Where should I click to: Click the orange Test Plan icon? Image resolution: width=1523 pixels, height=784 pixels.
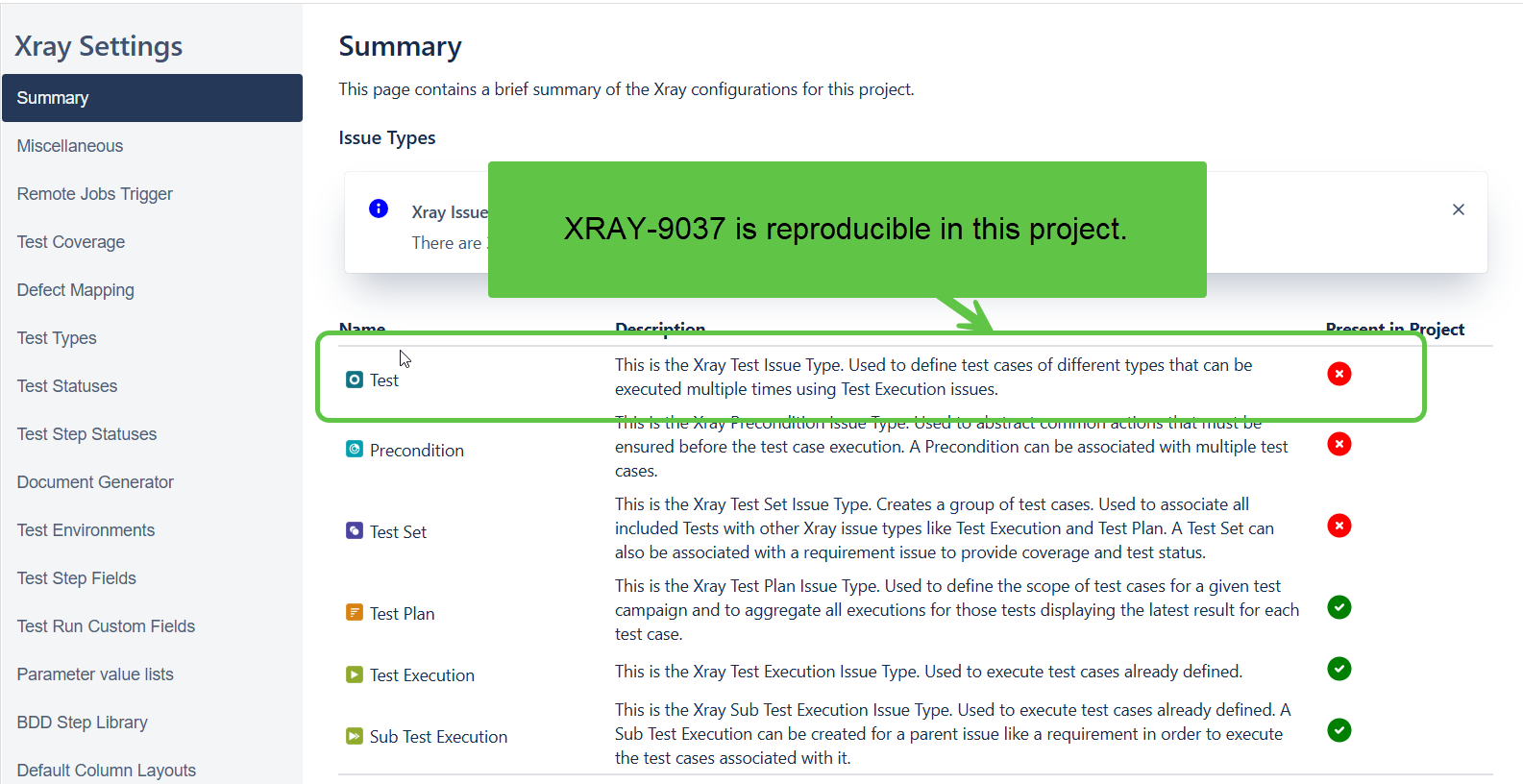pos(355,613)
